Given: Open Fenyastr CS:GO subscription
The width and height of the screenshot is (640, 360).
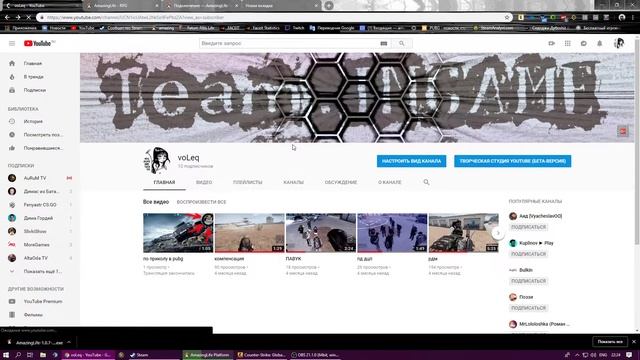Looking at the screenshot, I should [x=40, y=204].
